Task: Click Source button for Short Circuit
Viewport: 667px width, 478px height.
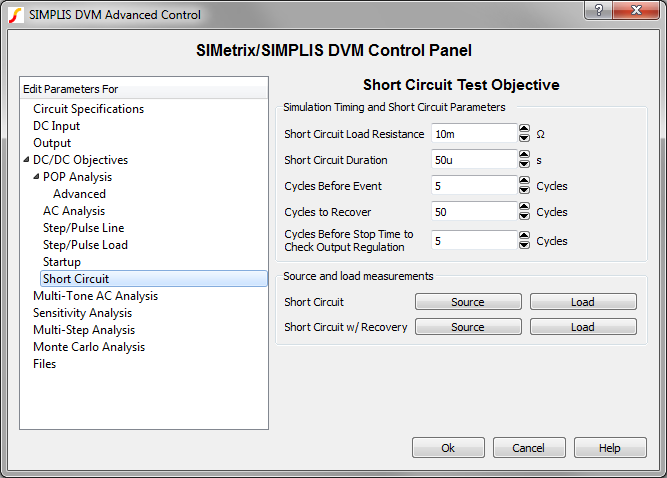Action: pyautogui.click(x=467, y=302)
